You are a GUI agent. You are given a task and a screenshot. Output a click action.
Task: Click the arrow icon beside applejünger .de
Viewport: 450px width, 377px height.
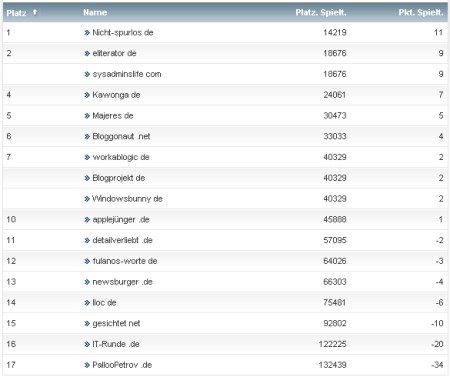click(x=87, y=220)
